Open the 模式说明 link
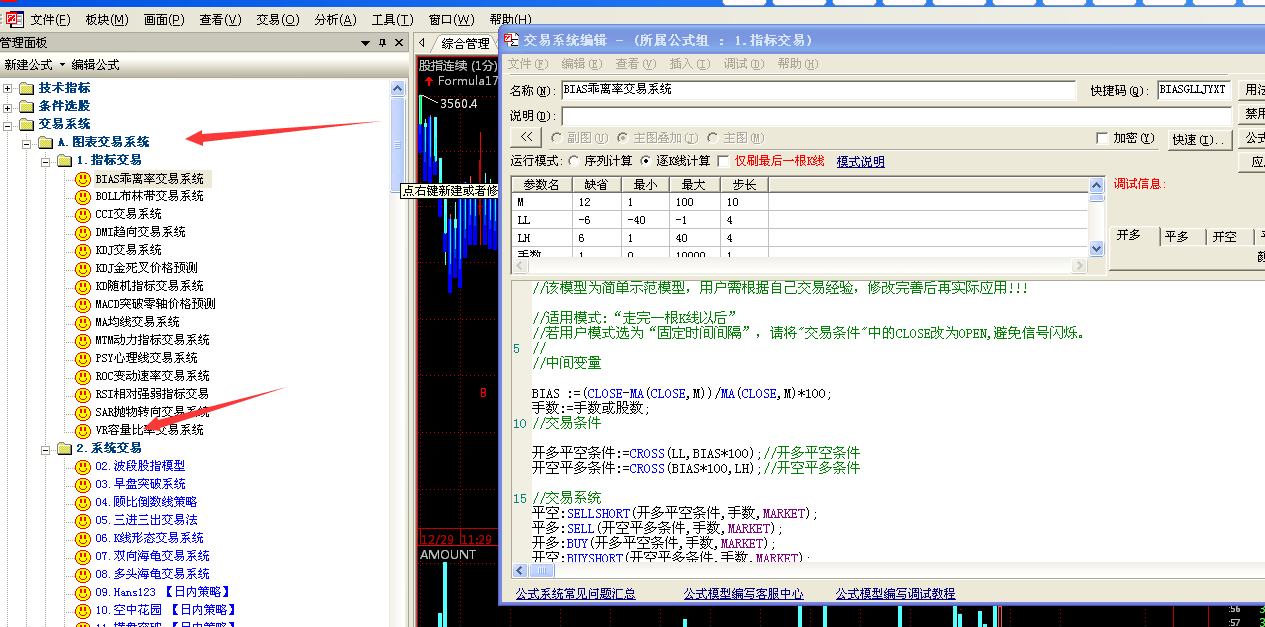Image resolution: width=1265 pixels, height=627 pixels. click(x=861, y=162)
